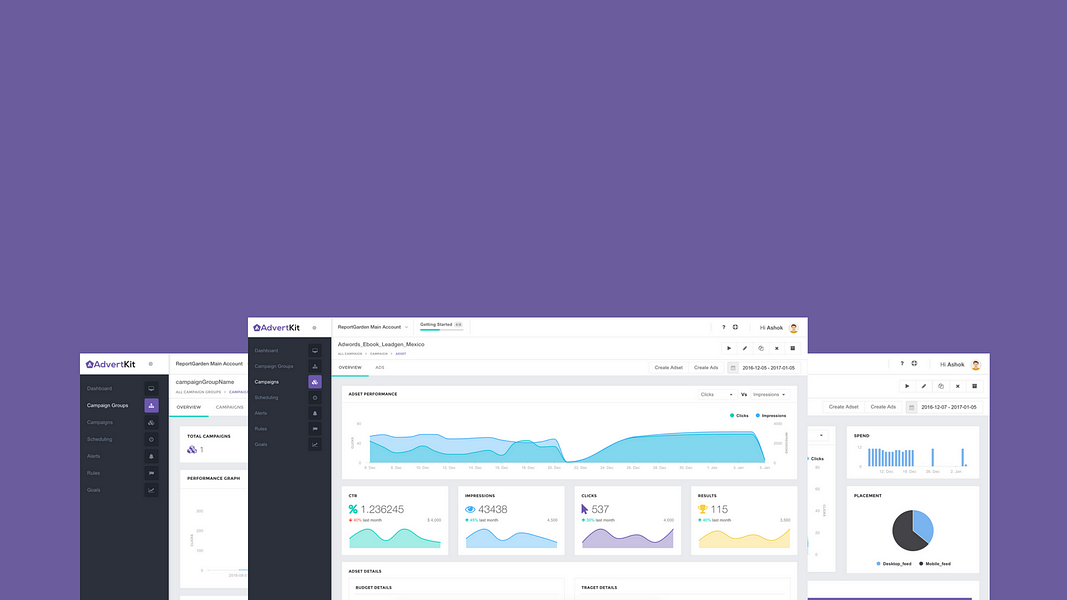This screenshot has width=1067, height=600.
Task: Open Alerts bell icon in center sidebar
Action: (x=314, y=413)
